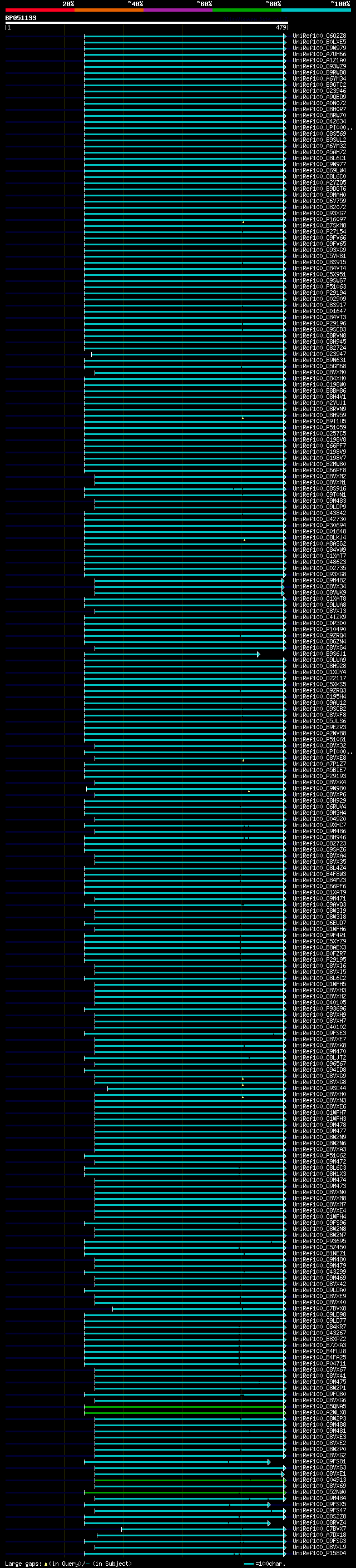Select hit label UniRef100_Q6EUD7
Image resolution: width=356 pixels, height=1568 pixels.
pos(319,923)
